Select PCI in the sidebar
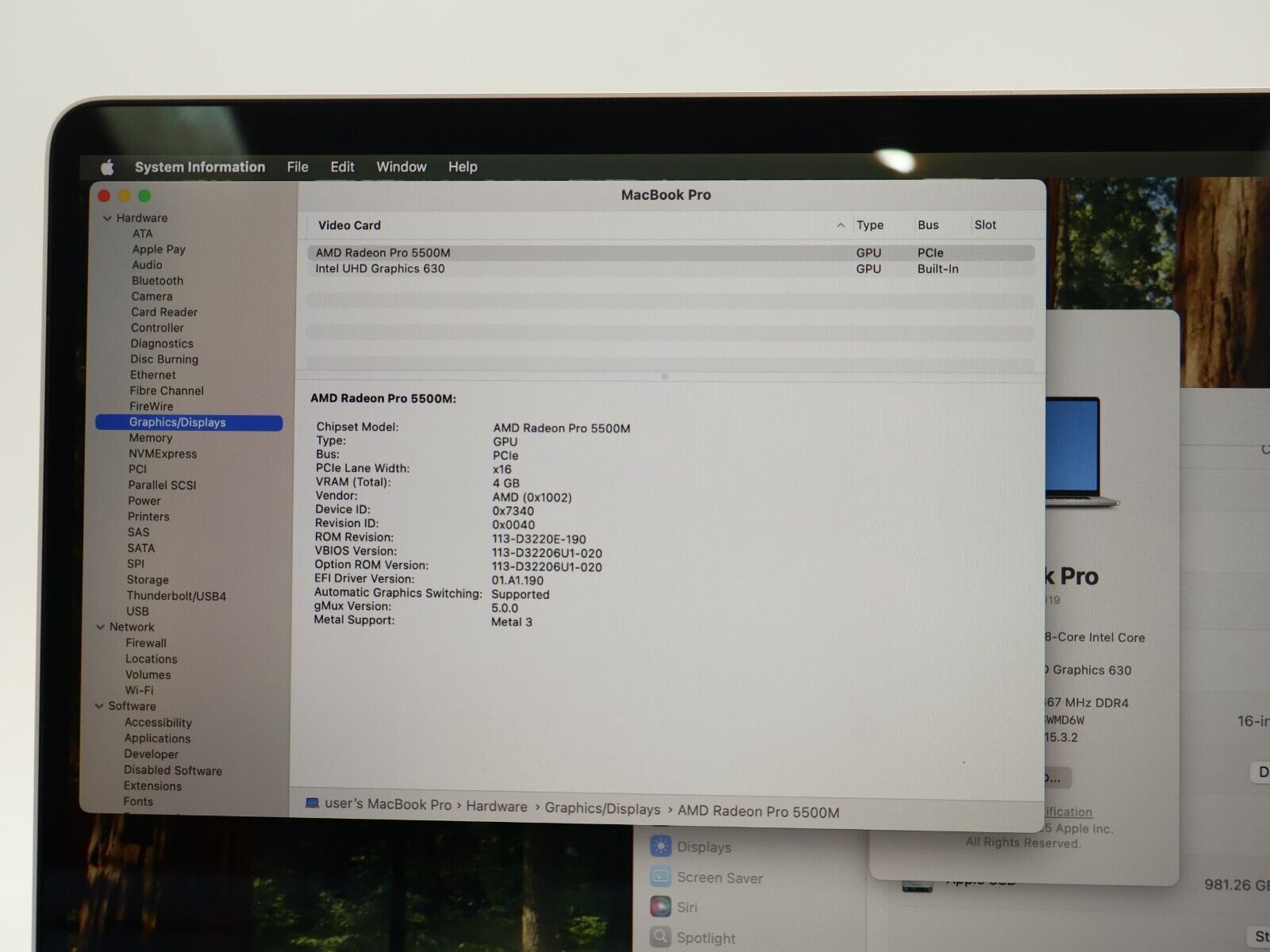Screen dimensions: 1270x952 click(x=137, y=470)
